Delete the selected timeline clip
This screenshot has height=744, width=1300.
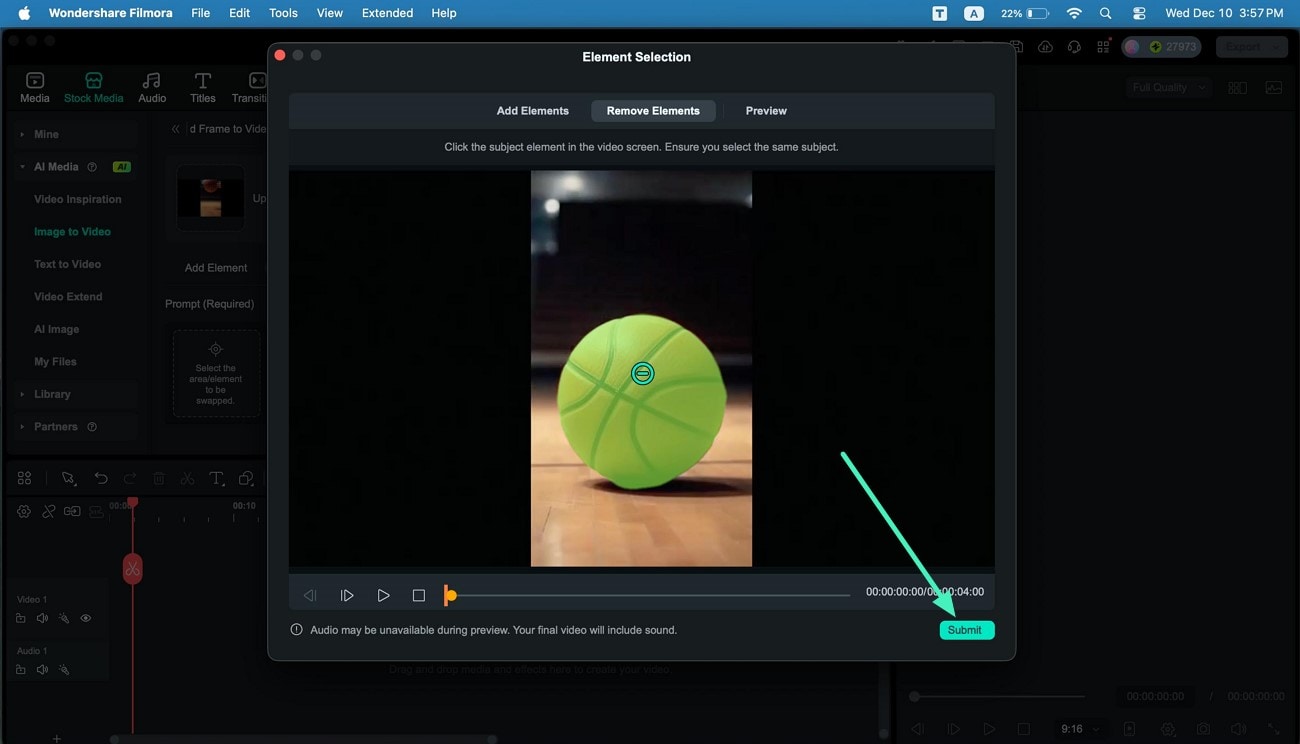(x=159, y=479)
